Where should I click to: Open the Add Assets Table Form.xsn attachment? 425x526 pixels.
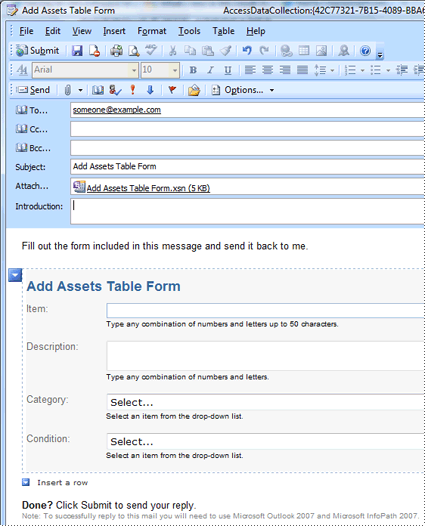[142, 188]
